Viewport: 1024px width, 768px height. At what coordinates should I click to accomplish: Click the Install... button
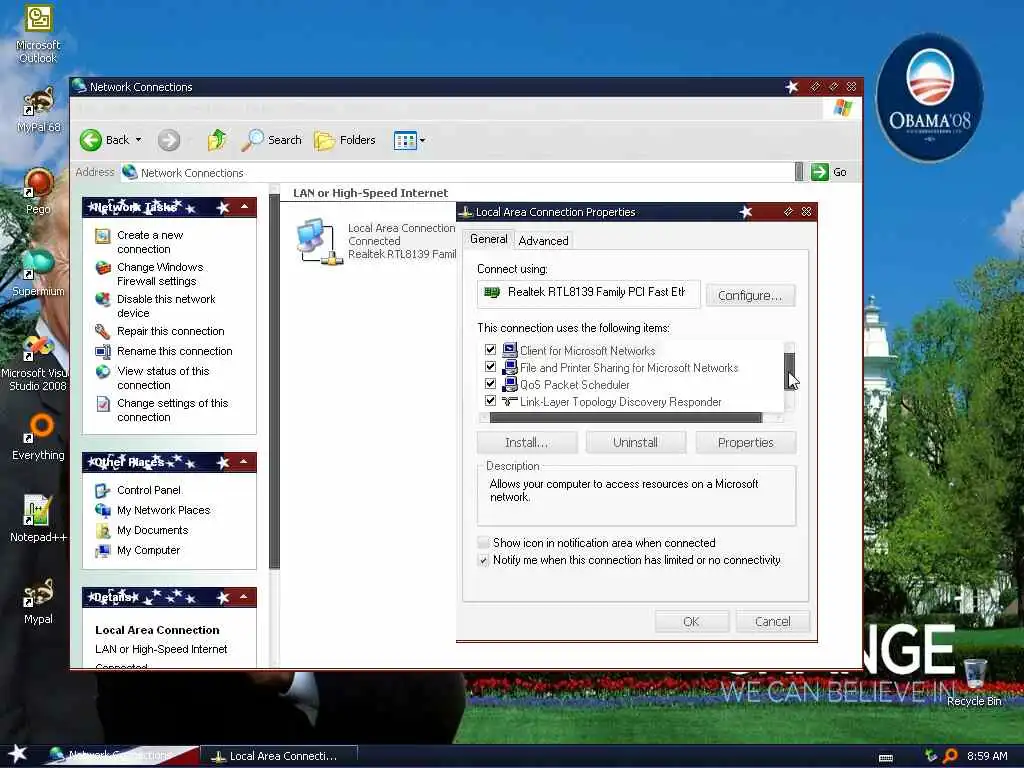[x=526, y=442]
